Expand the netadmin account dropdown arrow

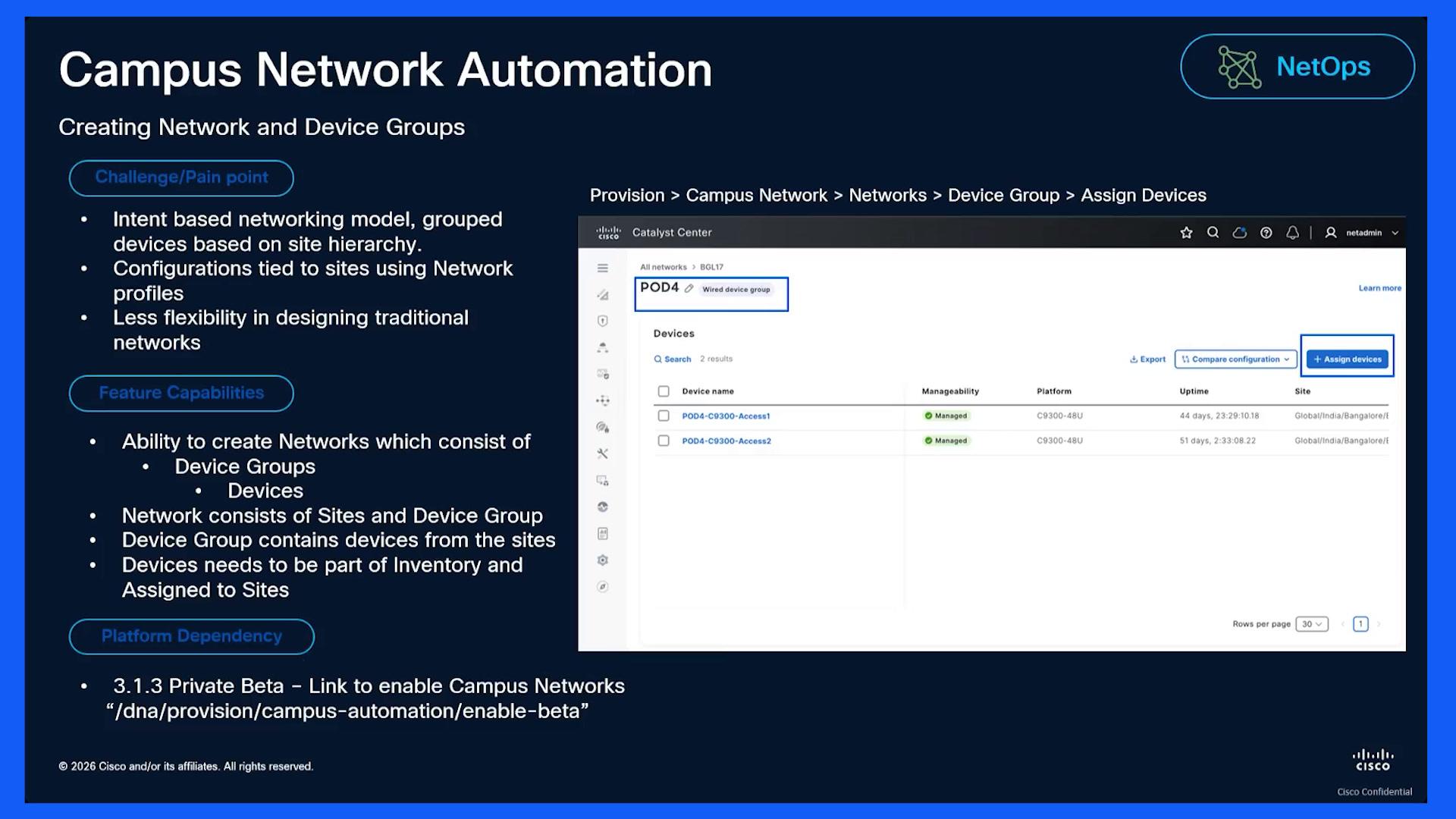(1395, 233)
